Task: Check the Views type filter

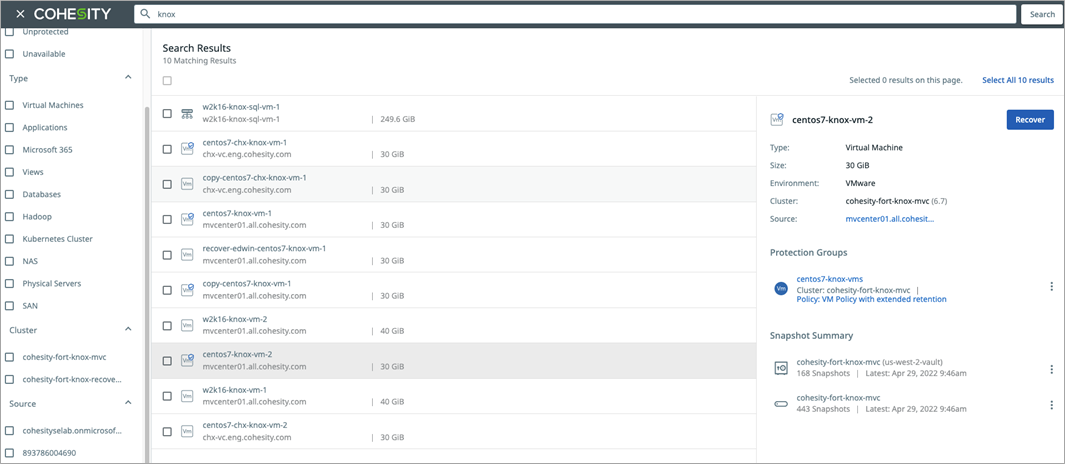Action: pos(10,172)
